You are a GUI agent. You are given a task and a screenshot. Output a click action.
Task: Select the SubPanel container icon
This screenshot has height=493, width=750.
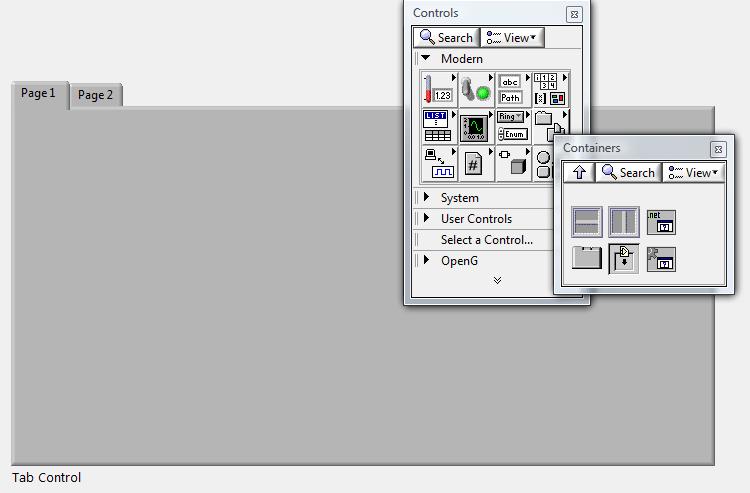[624, 258]
